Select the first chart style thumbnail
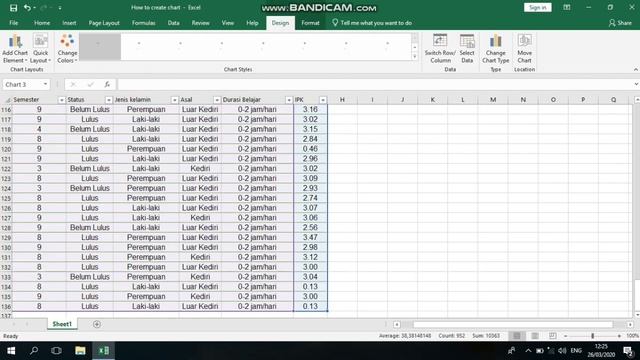 coord(100,47)
